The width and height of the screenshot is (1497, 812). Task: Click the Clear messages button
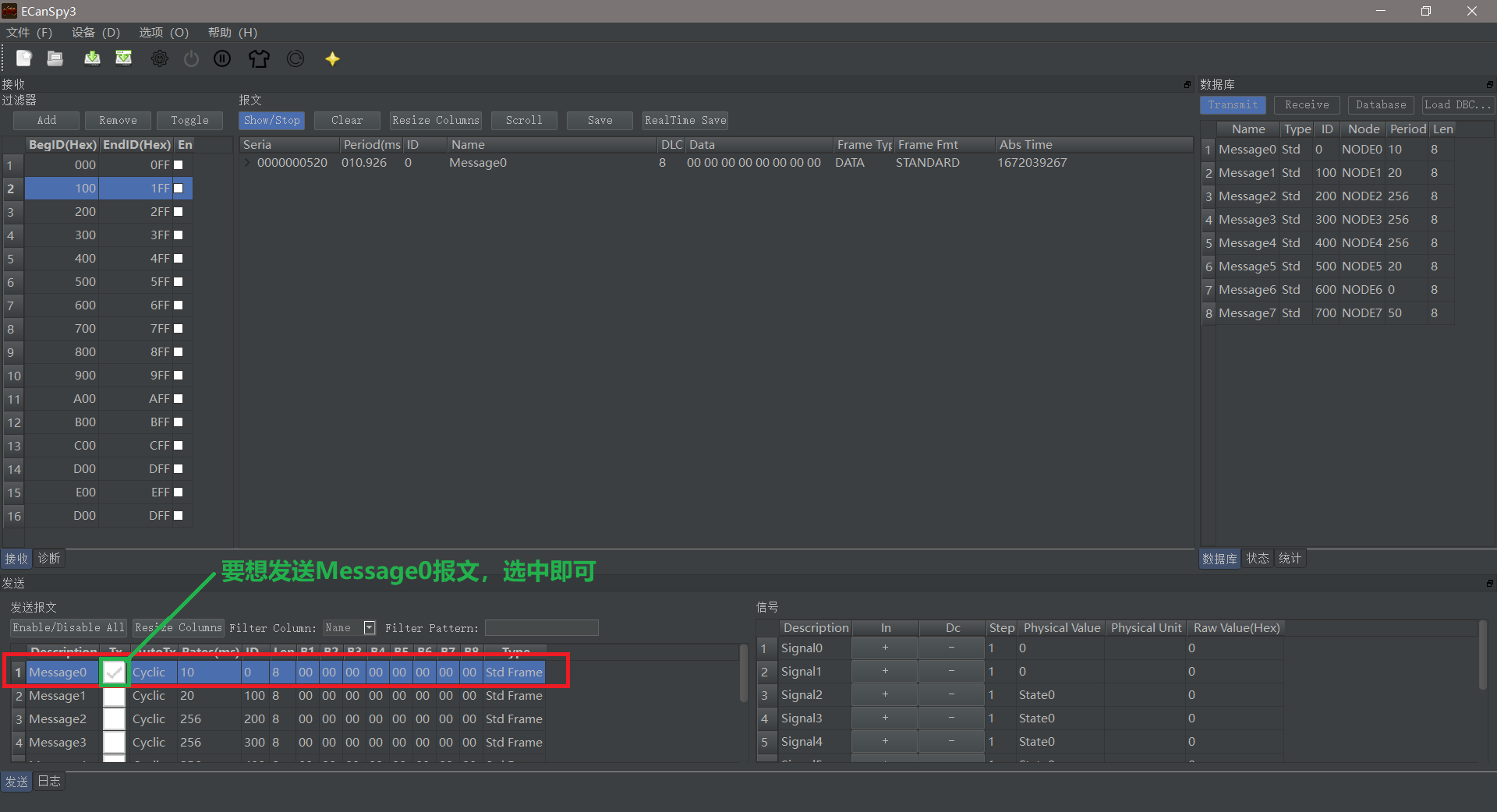tap(347, 120)
